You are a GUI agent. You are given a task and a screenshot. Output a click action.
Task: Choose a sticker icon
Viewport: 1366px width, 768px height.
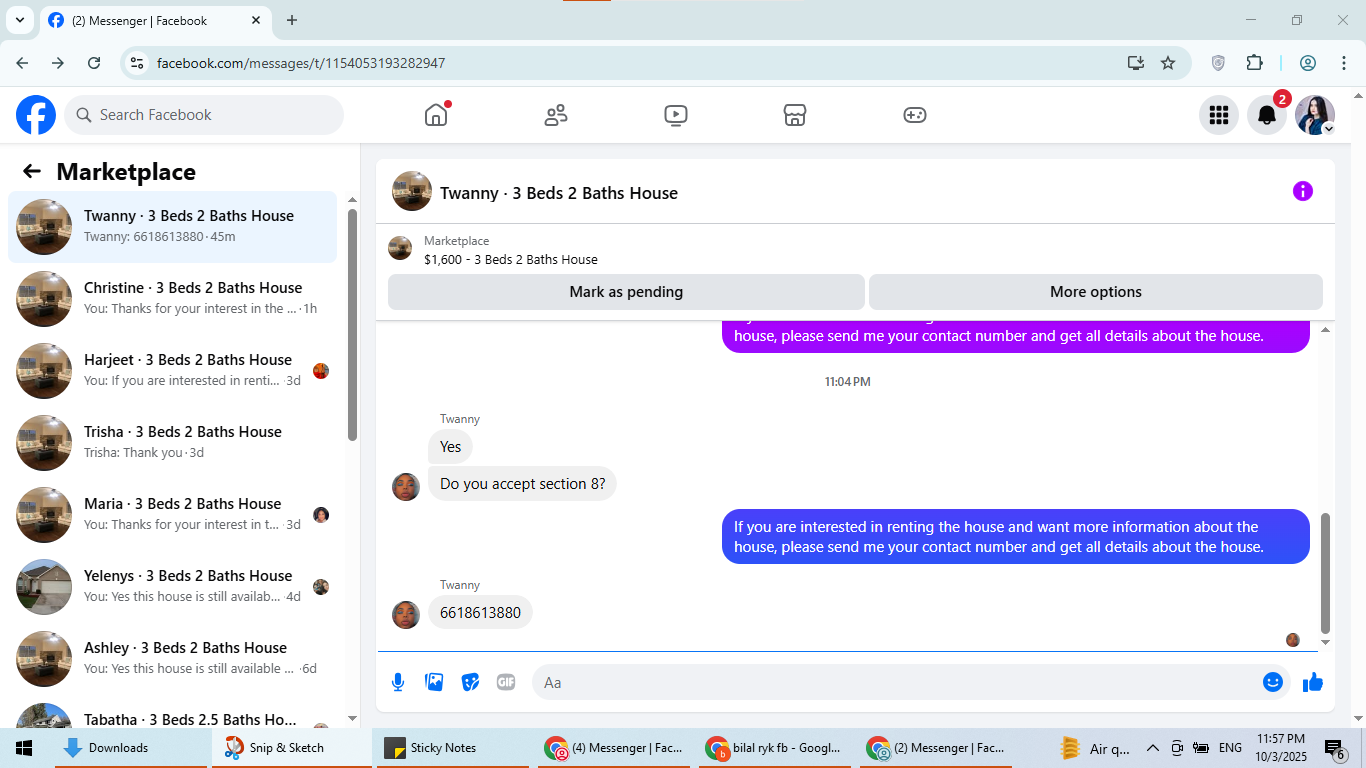[470, 682]
